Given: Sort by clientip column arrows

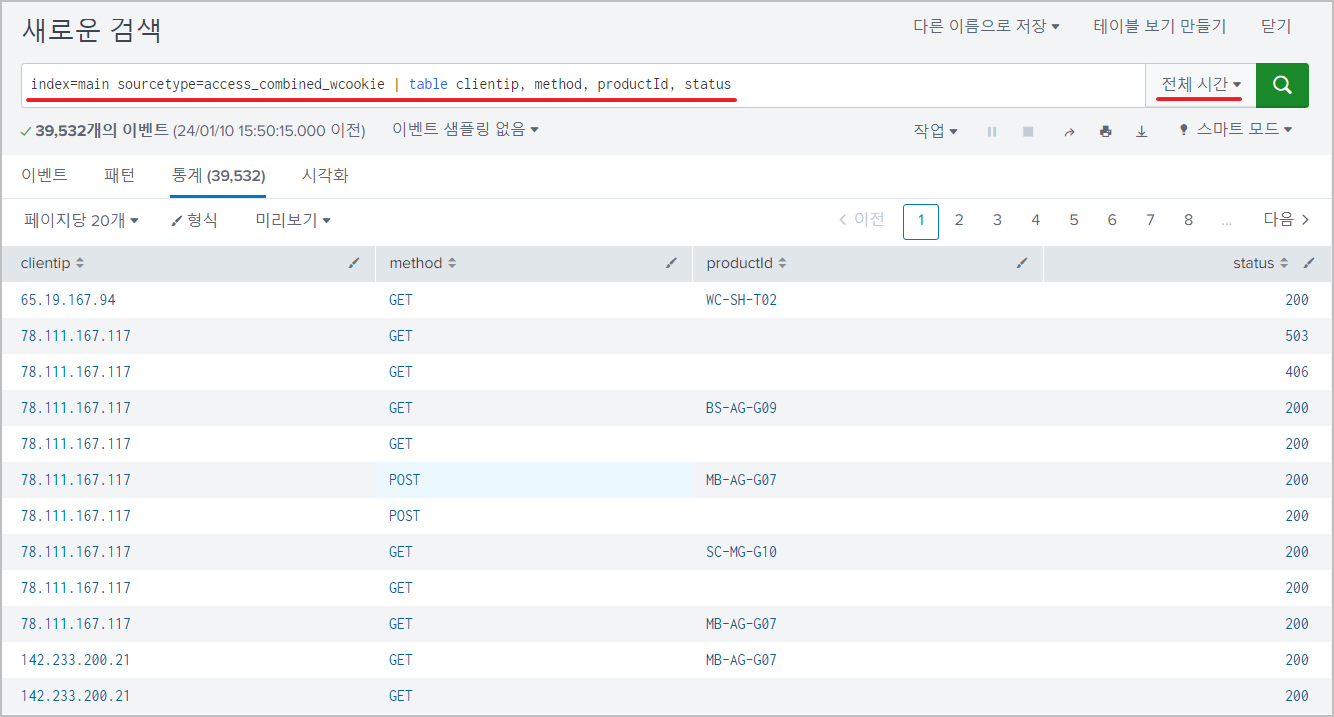Looking at the screenshot, I should pos(80,263).
